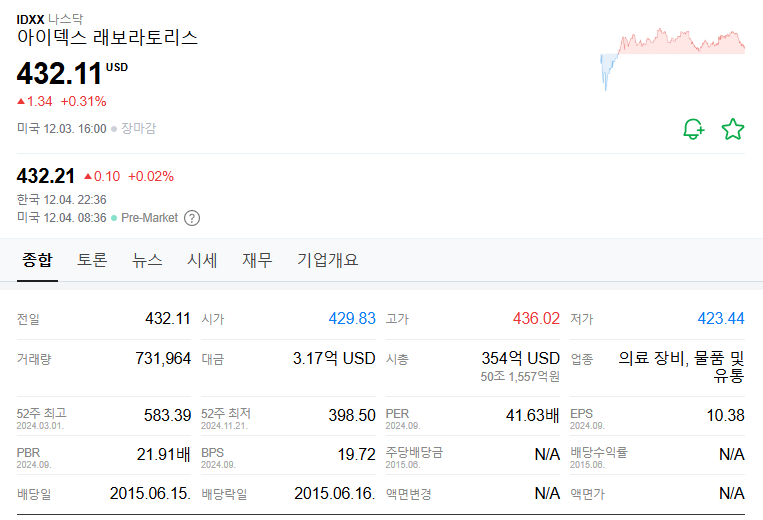Add a price alert with the bell icon

click(x=693, y=129)
